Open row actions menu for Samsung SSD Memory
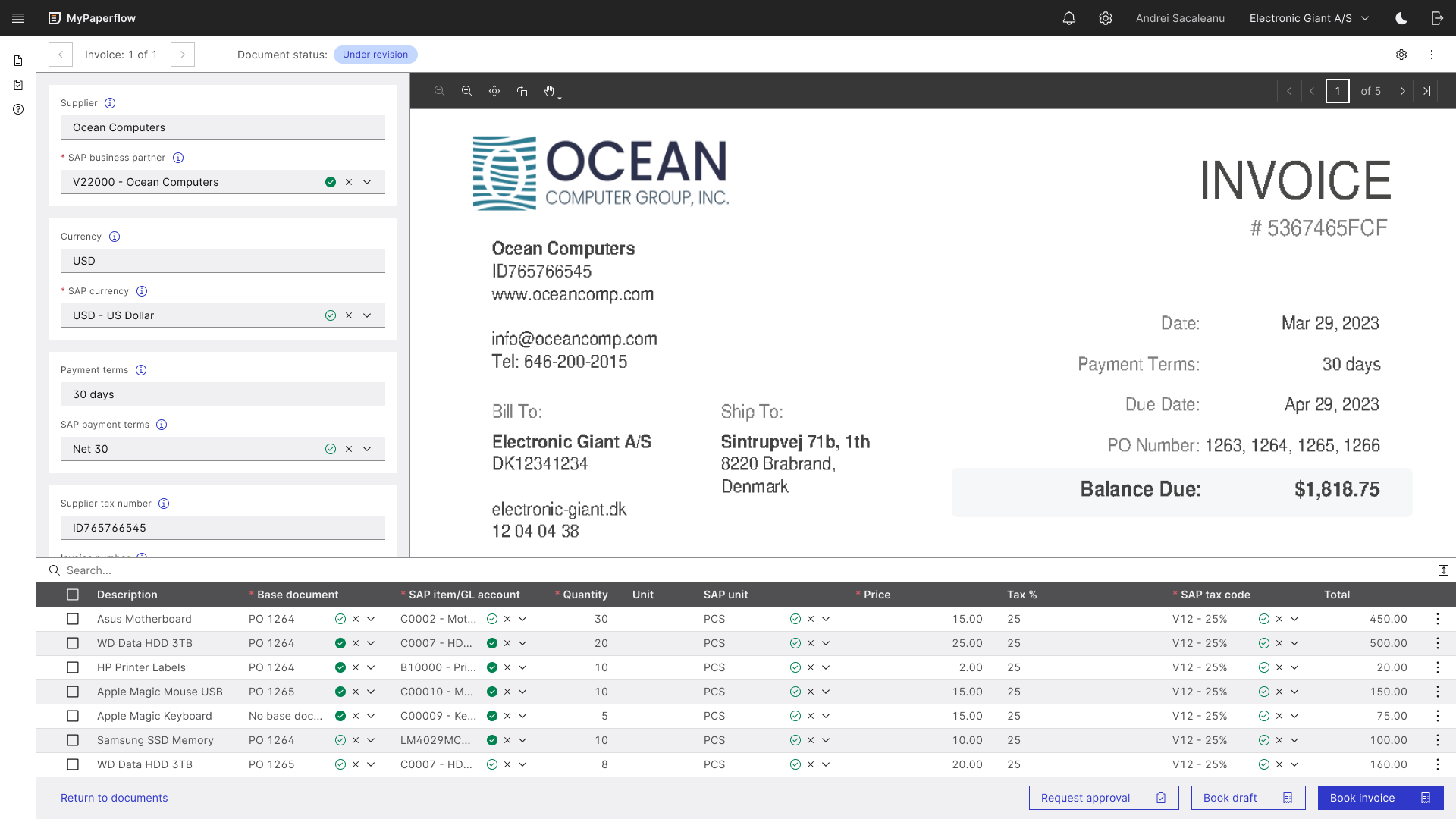Viewport: 1456px width, 819px height. coord(1438,740)
